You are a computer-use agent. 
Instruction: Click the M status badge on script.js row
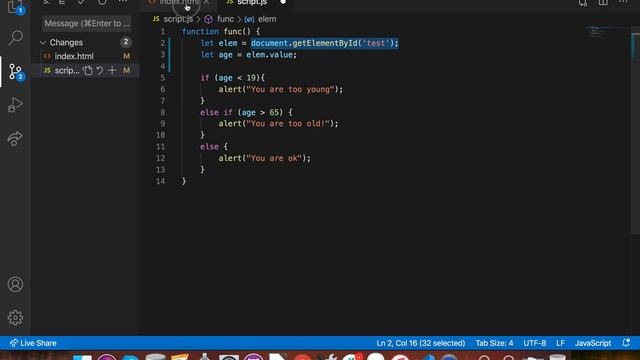[x=127, y=70]
